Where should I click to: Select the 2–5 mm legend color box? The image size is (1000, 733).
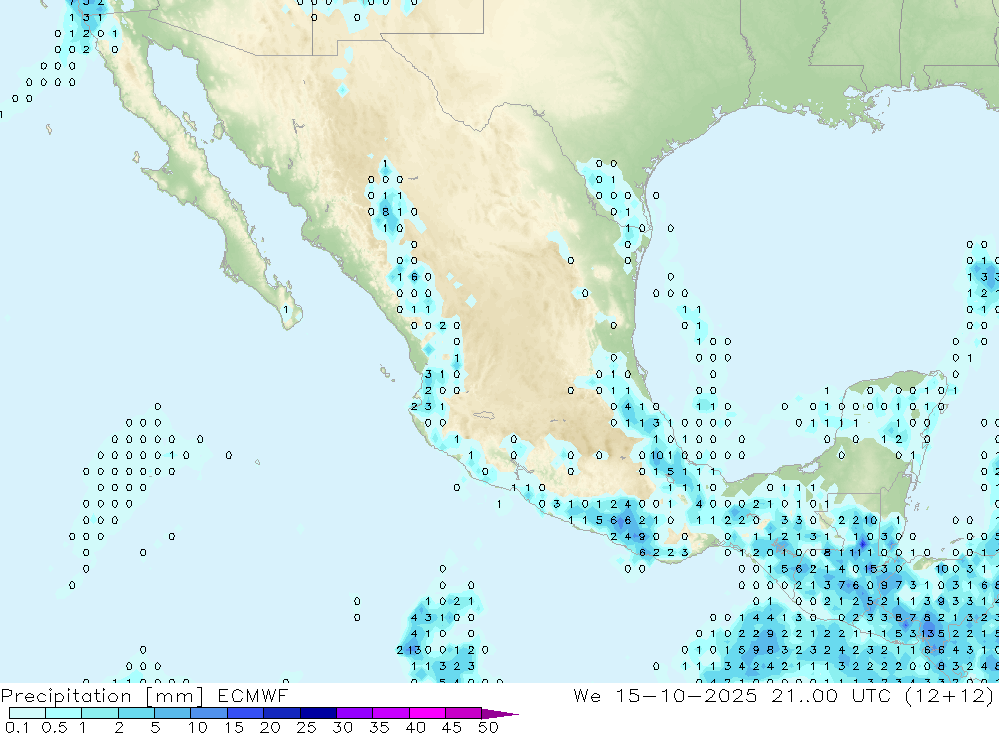(x=136, y=713)
